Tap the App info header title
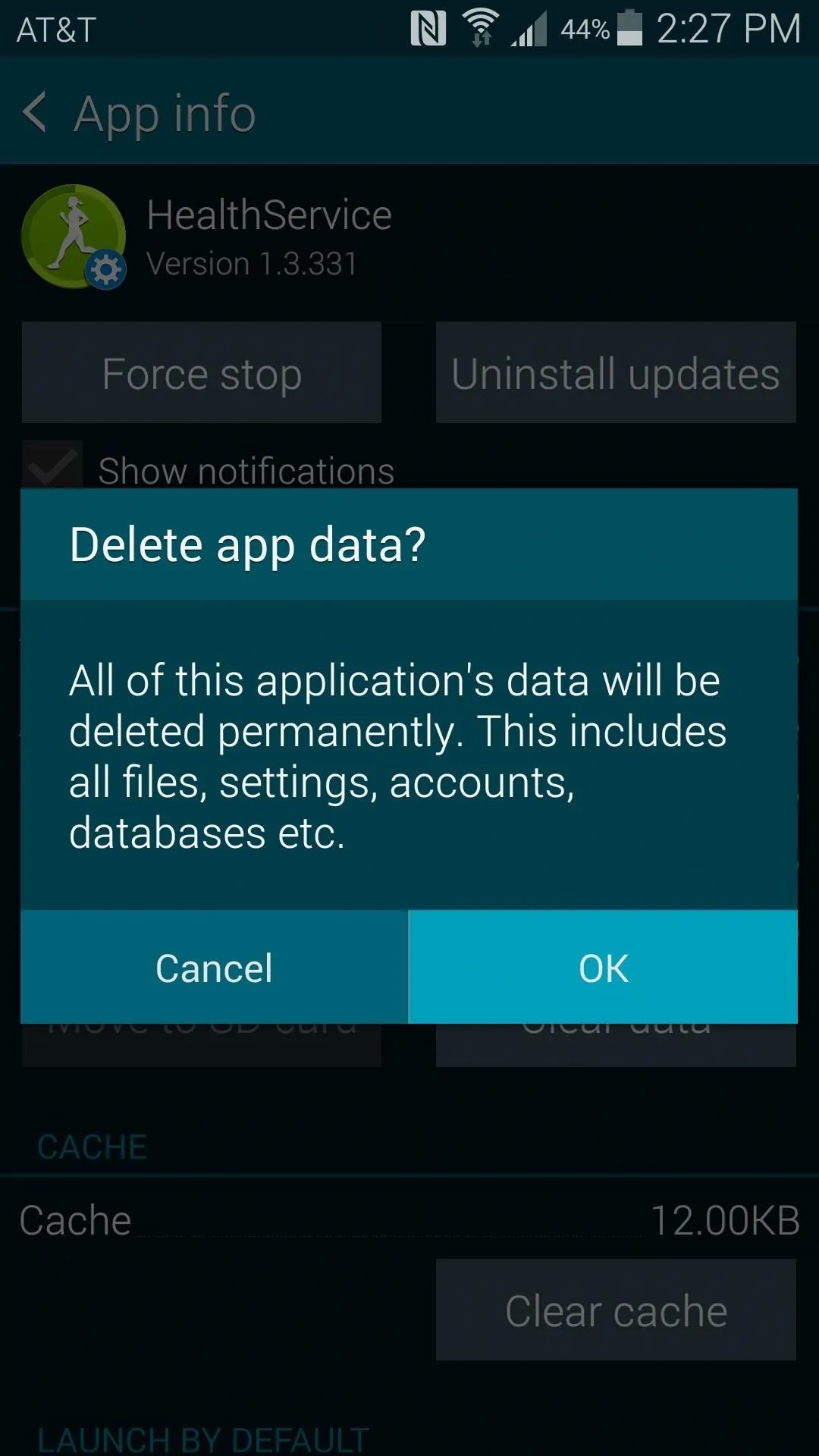 165,114
